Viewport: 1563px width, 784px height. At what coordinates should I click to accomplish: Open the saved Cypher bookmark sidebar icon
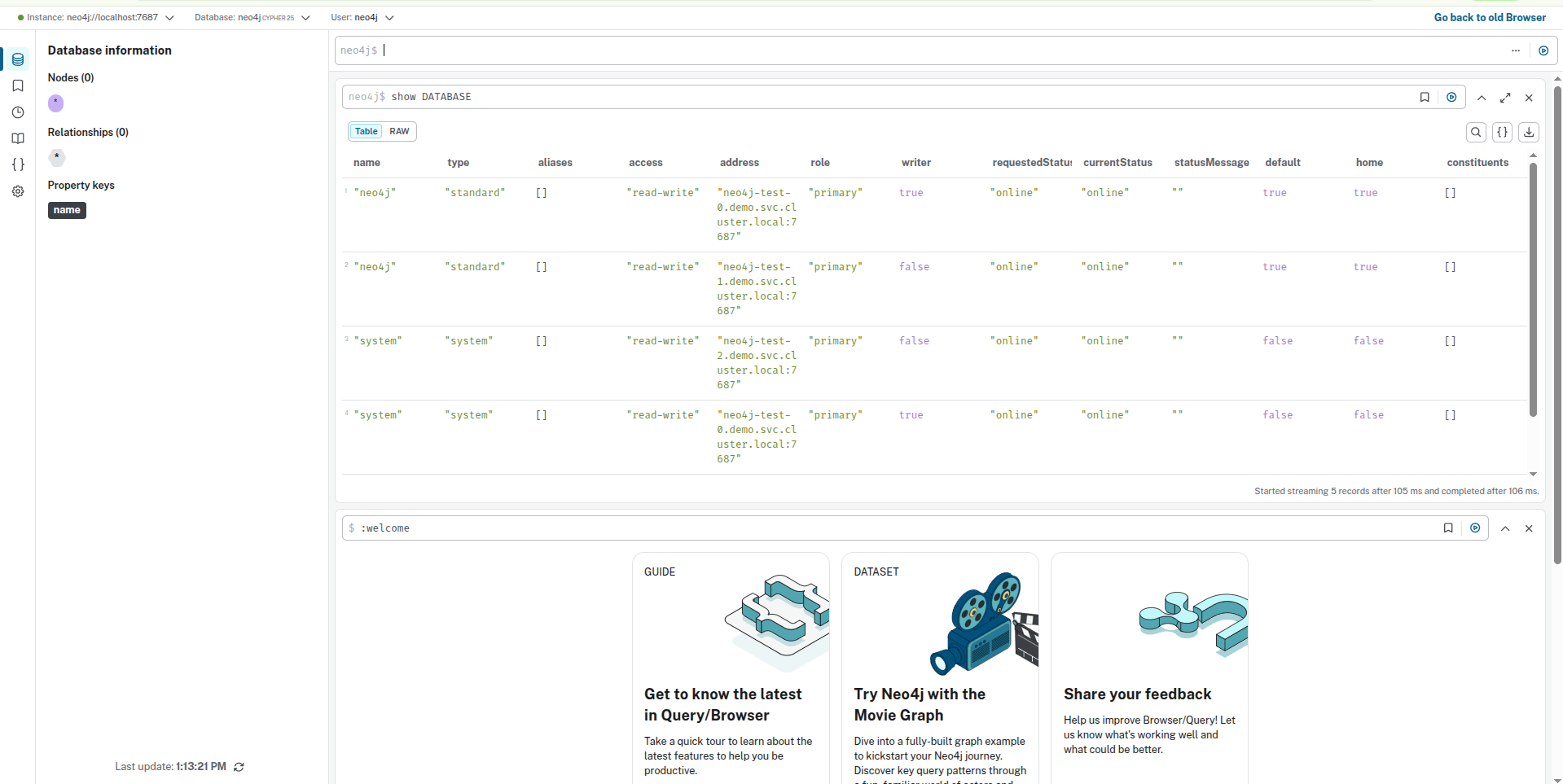click(x=18, y=85)
